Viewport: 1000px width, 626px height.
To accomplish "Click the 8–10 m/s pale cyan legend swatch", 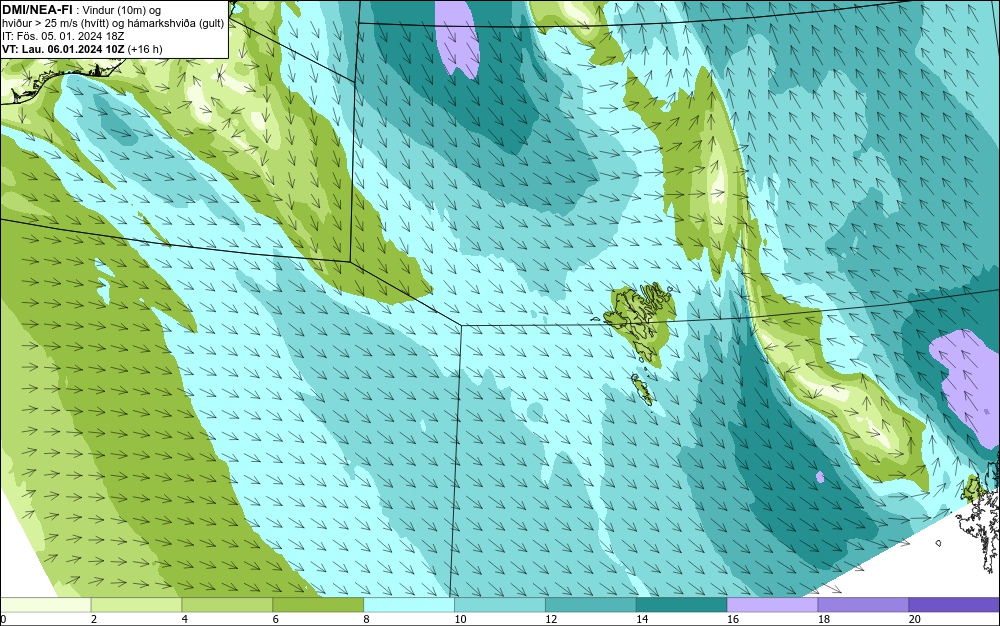I will (x=409, y=604).
